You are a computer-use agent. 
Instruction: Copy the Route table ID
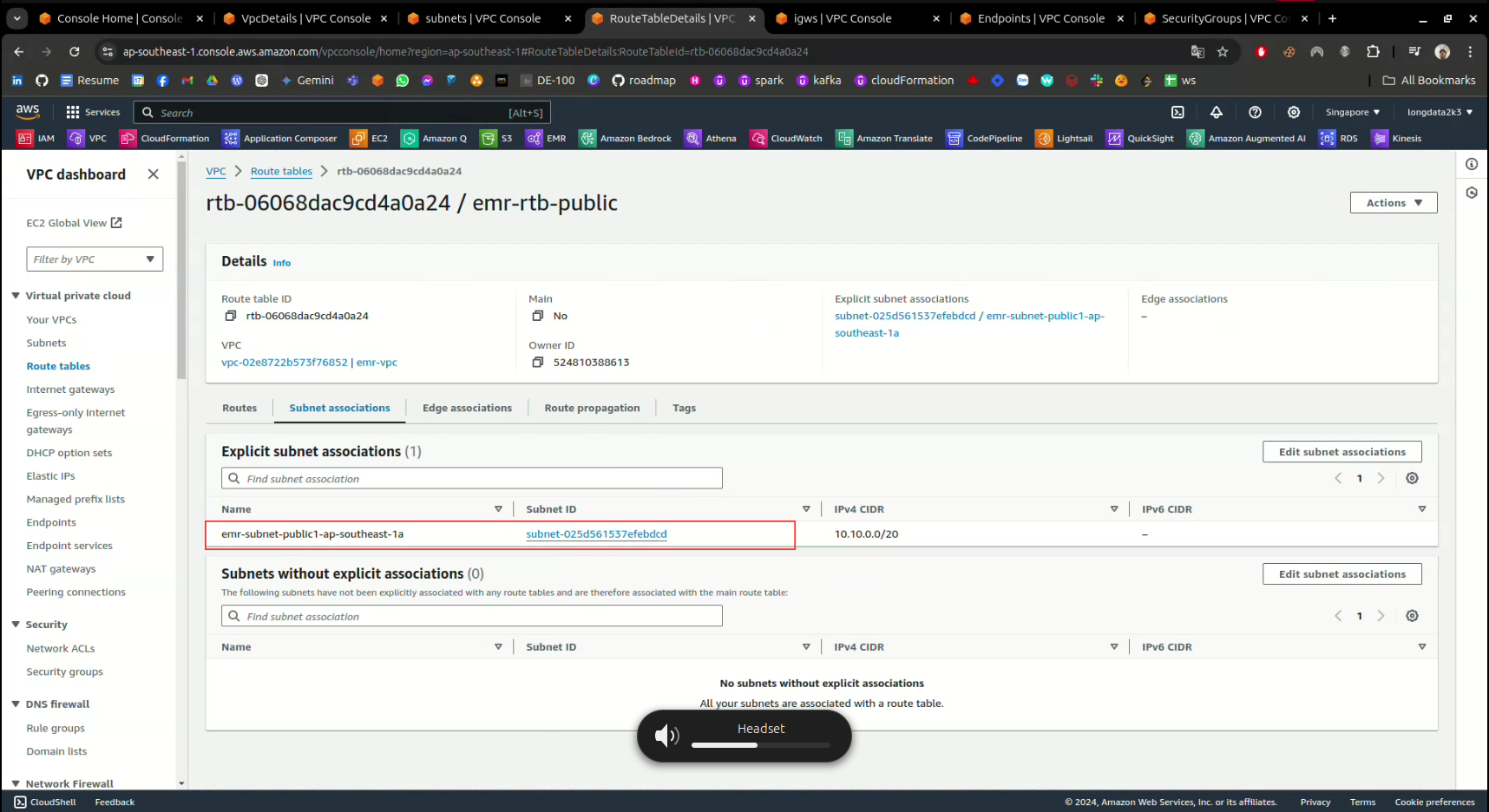point(231,316)
